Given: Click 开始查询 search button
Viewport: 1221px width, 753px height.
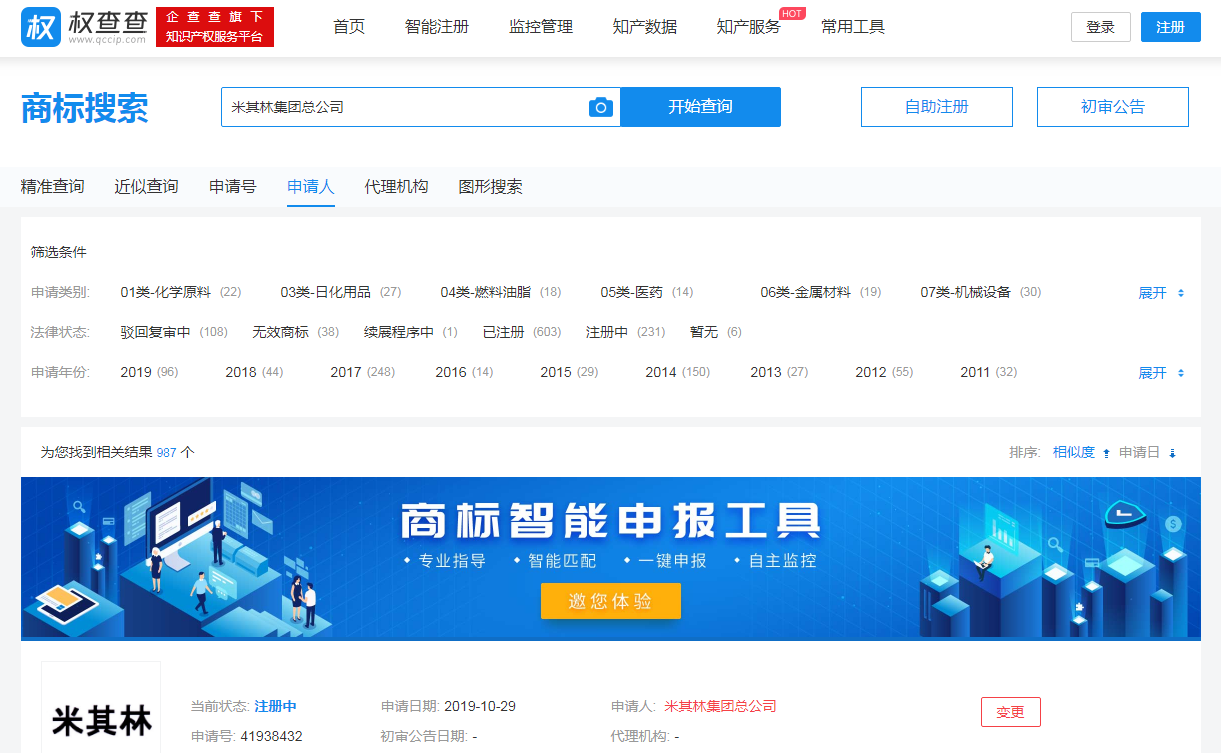Looking at the screenshot, I should [x=700, y=107].
